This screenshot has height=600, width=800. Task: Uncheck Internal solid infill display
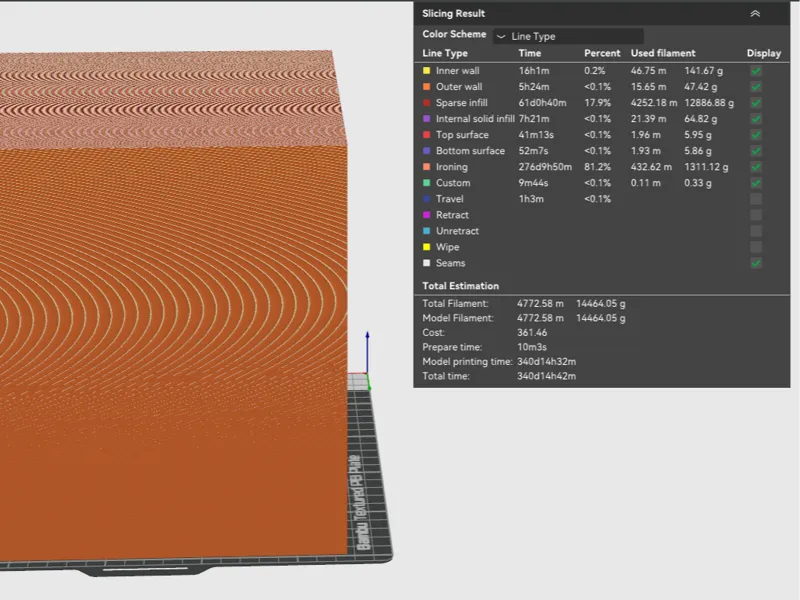click(756, 119)
